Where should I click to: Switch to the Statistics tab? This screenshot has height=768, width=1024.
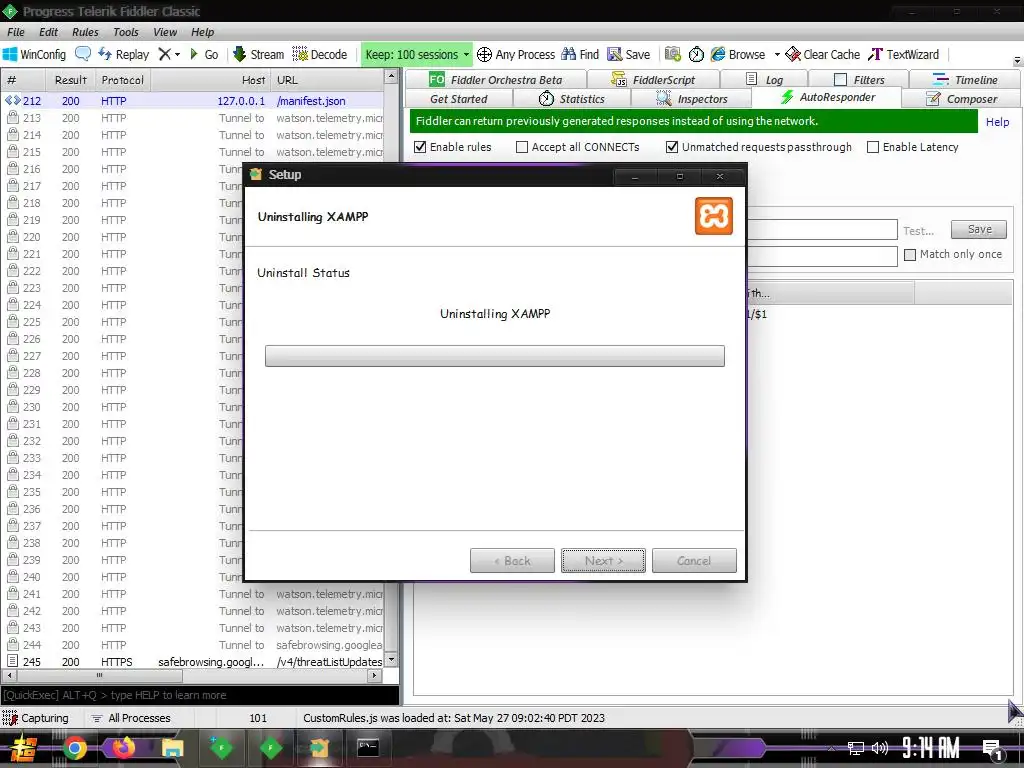[x=571, y=99]
